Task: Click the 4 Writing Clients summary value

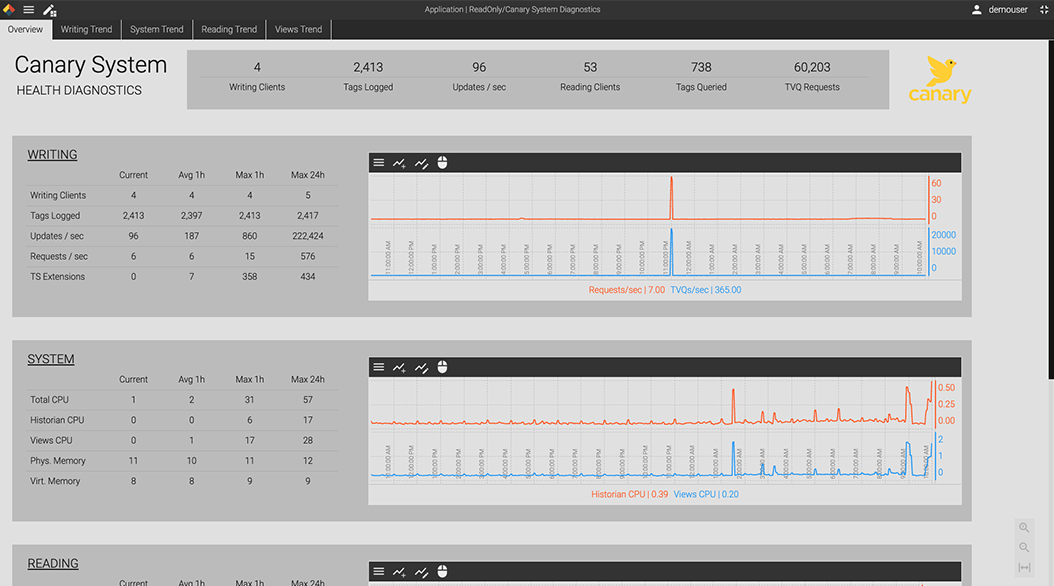Action: click(x=257, y=67)
